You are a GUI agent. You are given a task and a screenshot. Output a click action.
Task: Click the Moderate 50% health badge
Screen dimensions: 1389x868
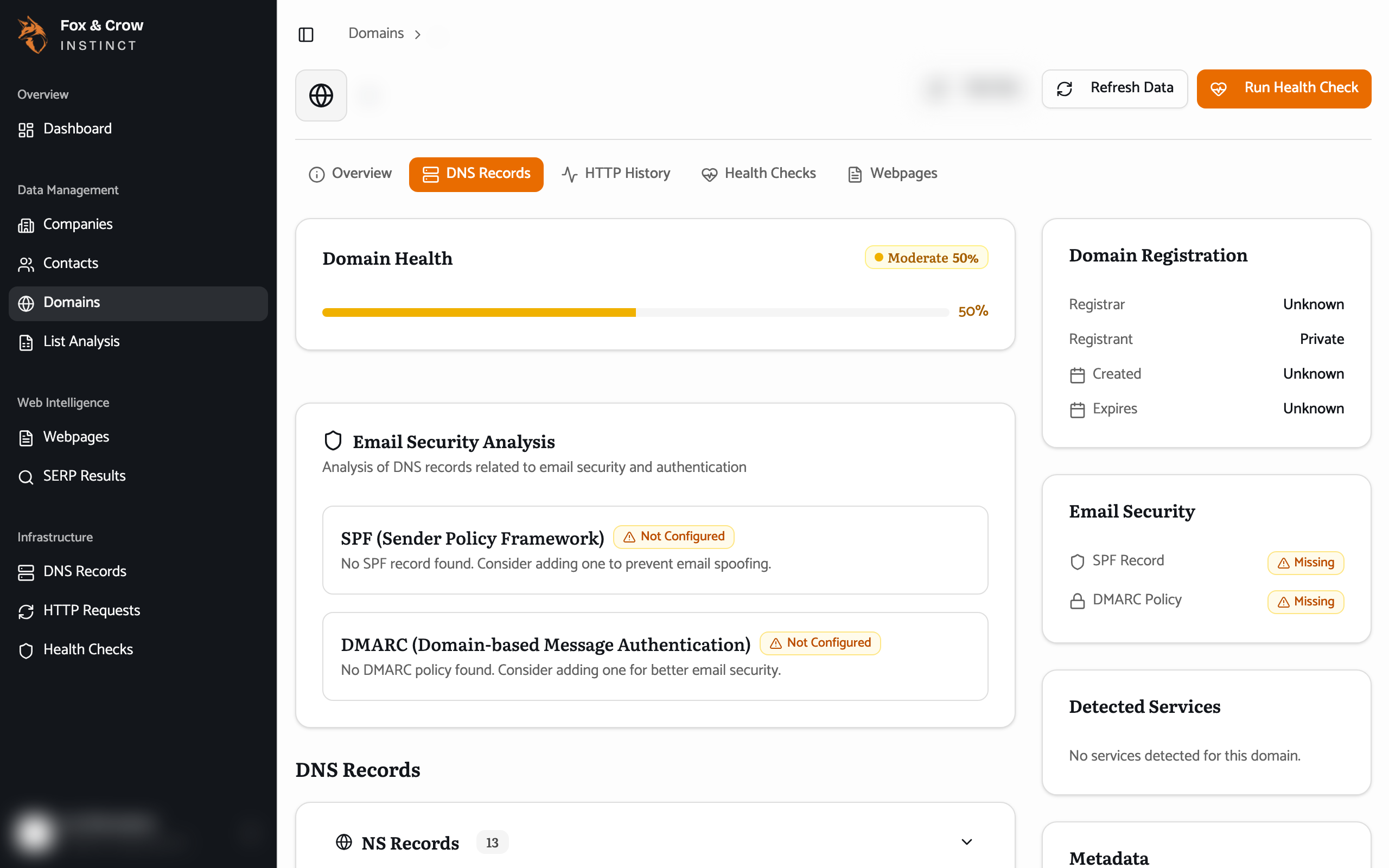click(926, 258)
